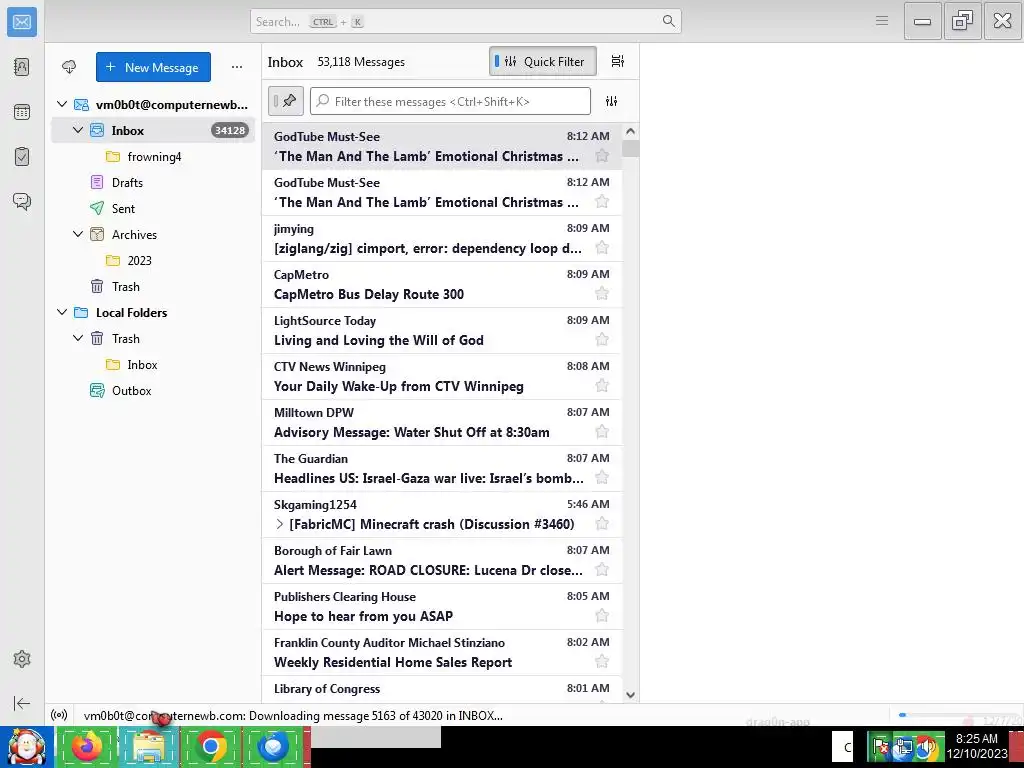Open the Sent folder
The width and height of the screenshot is (1024, 768).
(x=153, y=208)
